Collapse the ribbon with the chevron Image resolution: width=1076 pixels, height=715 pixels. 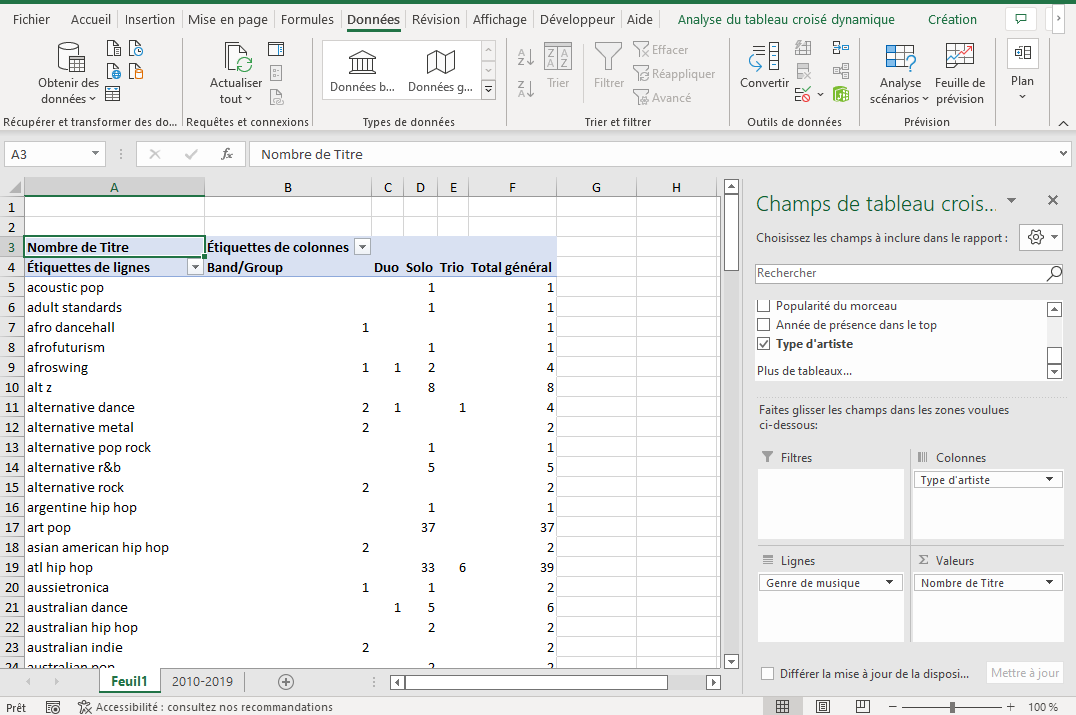pyautogui.click(x=1063, y=124)
